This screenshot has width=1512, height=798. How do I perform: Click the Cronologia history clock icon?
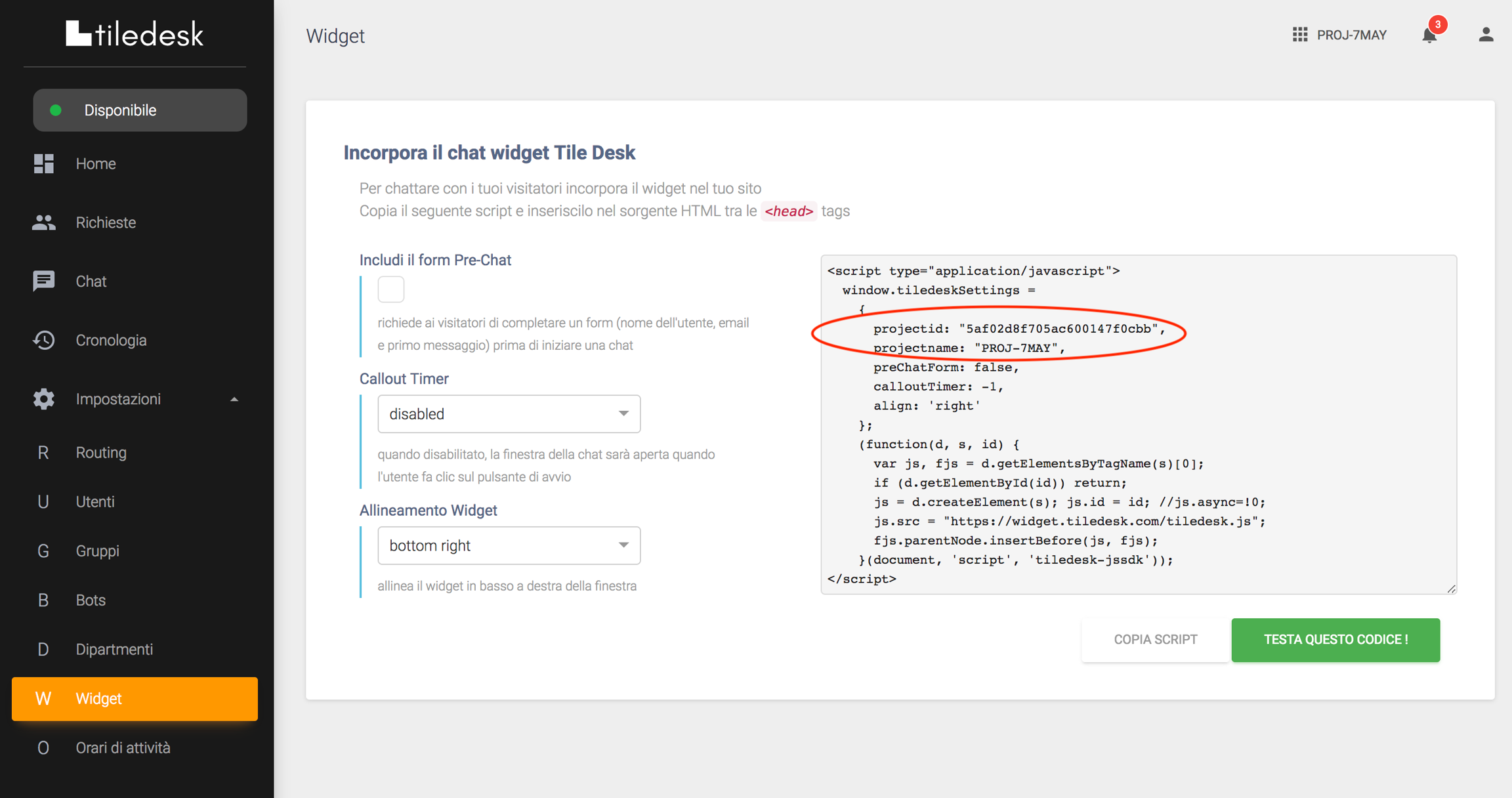pos(43,340)
